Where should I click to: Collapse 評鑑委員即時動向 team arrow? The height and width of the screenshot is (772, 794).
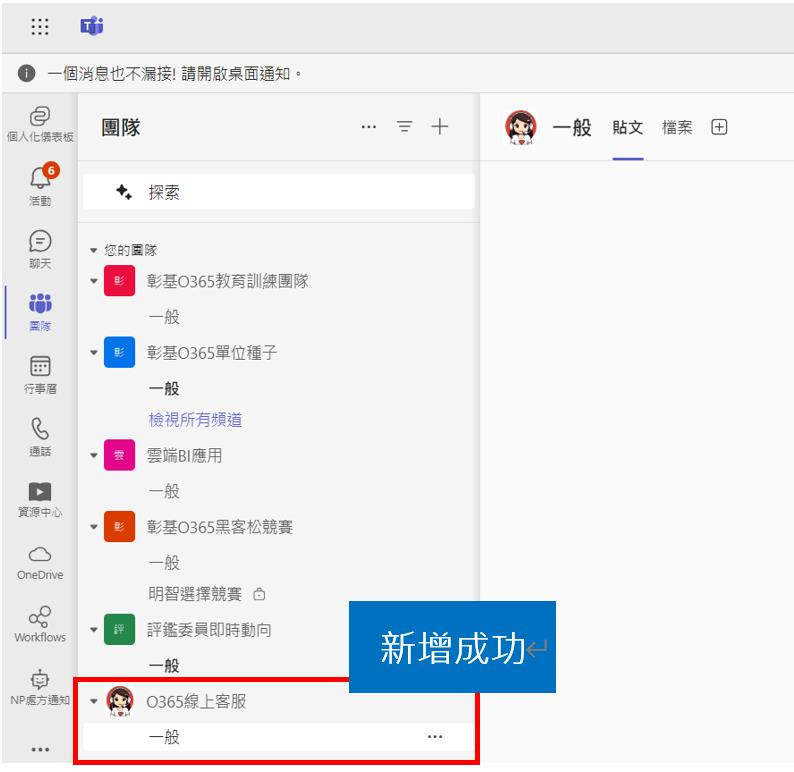click(x=94, y=630)
